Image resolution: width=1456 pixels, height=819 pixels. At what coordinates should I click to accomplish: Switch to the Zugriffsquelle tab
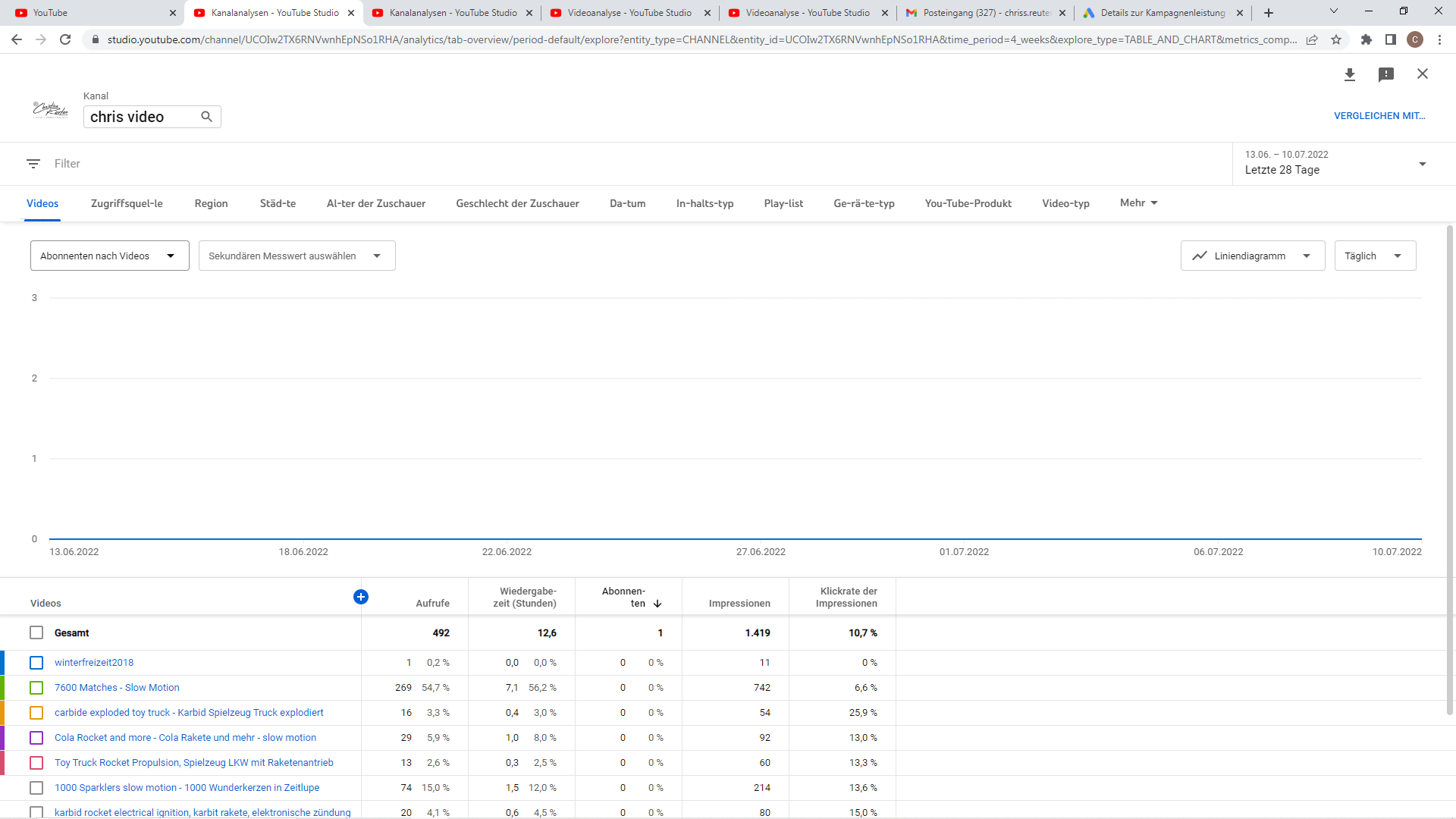coord(127,203)
